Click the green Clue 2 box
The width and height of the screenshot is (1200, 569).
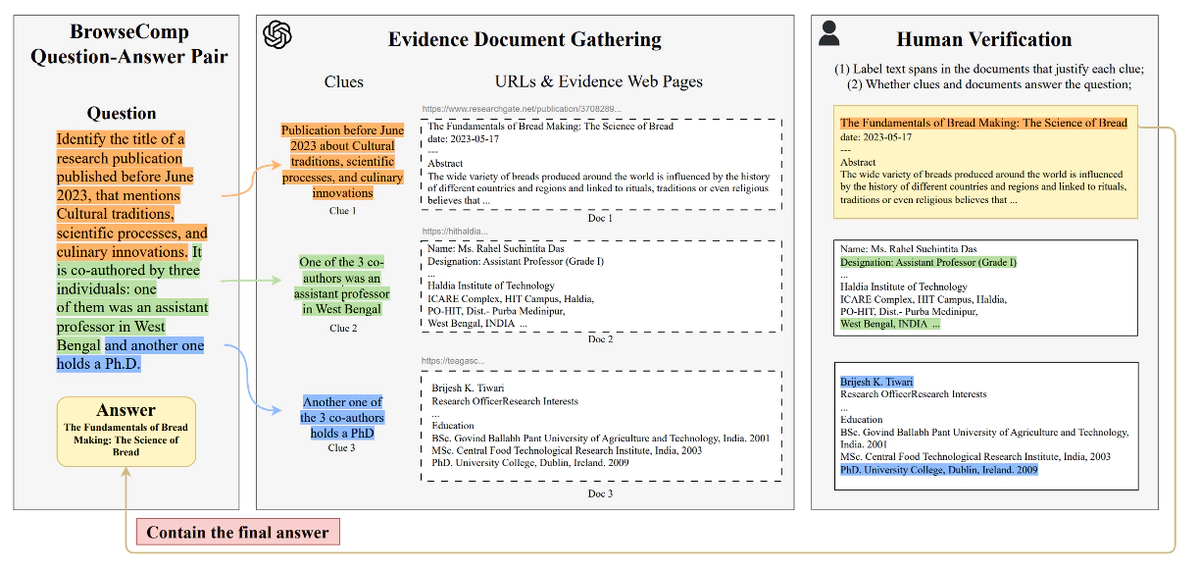[342, 285]
